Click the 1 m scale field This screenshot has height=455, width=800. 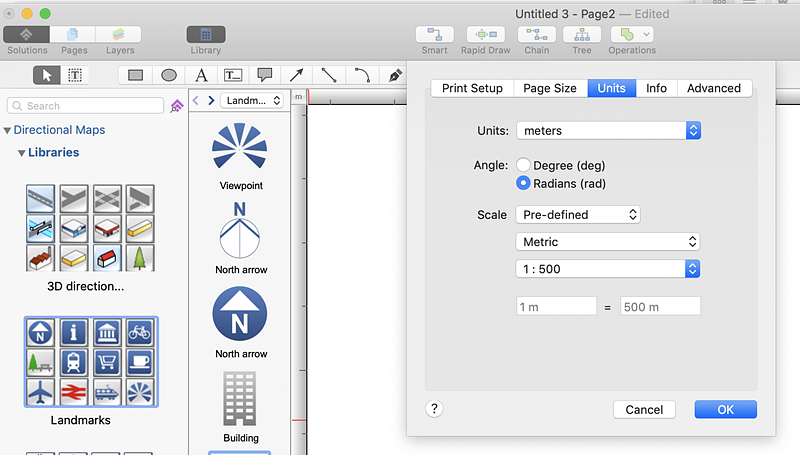pyautogui.click(x=556, y=307)
